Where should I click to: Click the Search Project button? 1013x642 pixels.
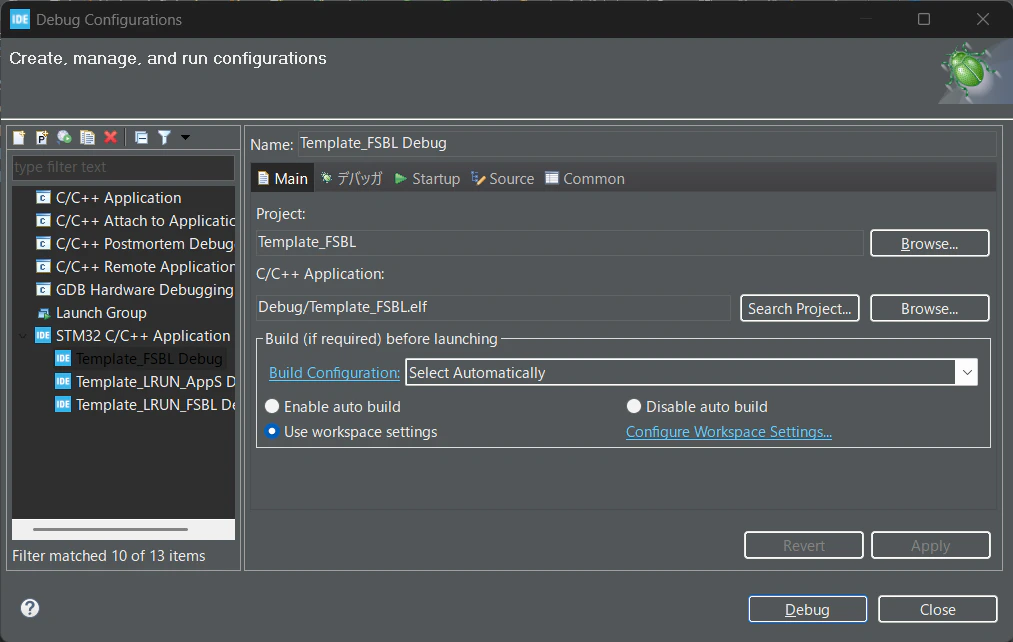coord(799,308)
